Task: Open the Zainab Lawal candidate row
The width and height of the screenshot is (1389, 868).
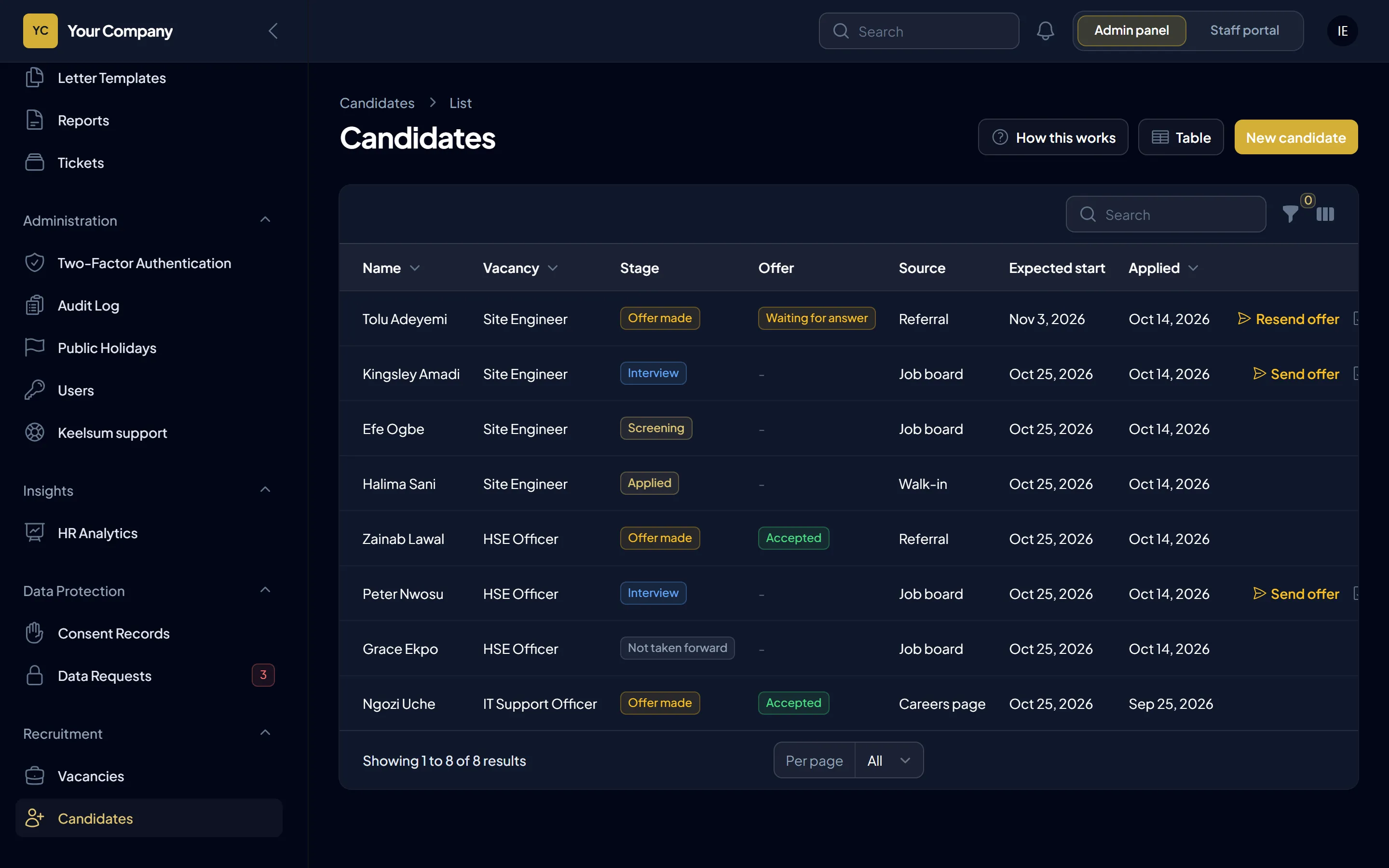Action: 848,539
